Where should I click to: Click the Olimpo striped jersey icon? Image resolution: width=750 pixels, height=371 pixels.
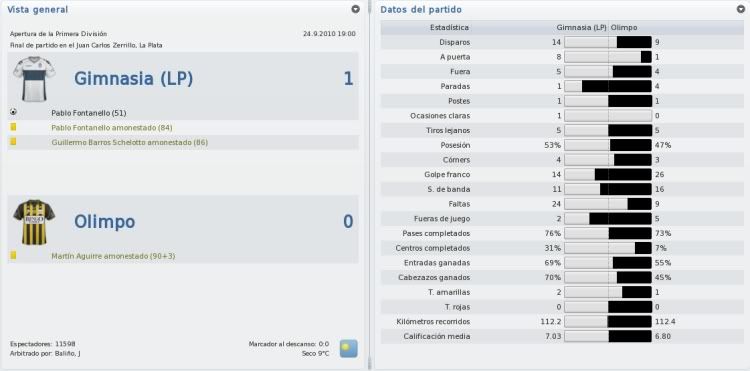click(34, 222)
